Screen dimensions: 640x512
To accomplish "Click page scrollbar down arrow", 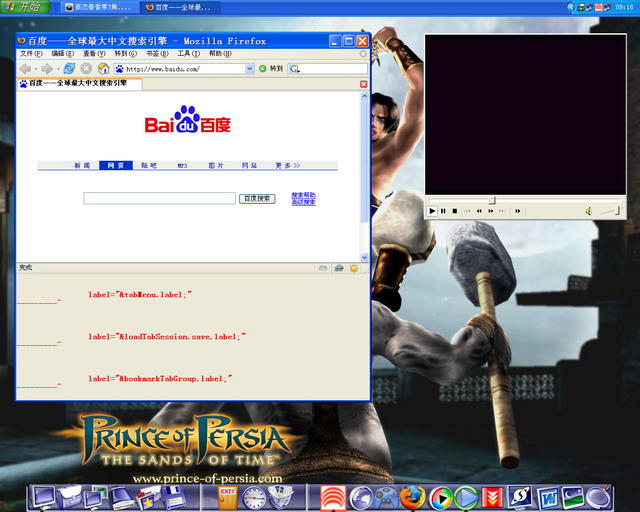I will 364,257.
